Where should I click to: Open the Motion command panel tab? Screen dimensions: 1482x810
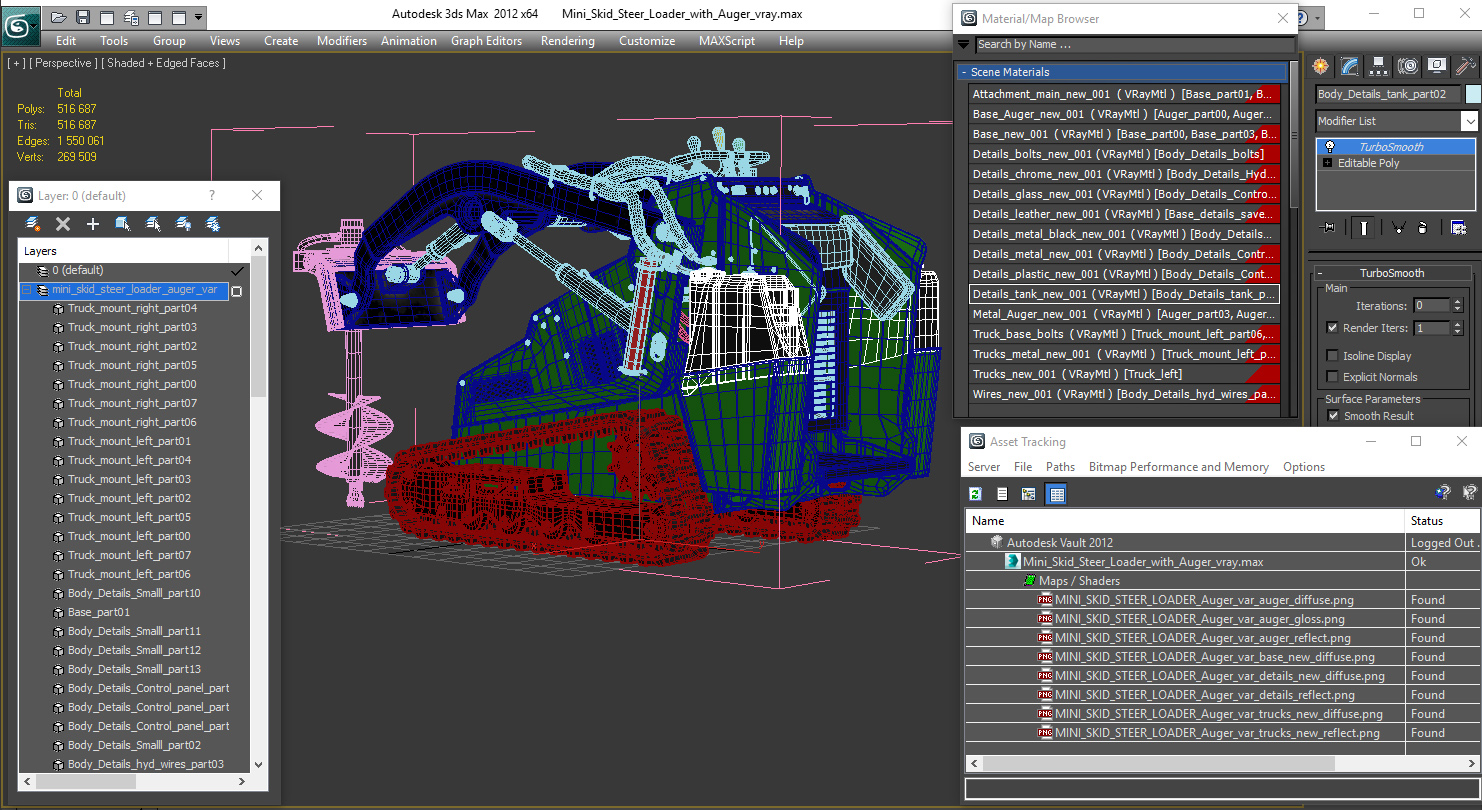click(1408, 66)
